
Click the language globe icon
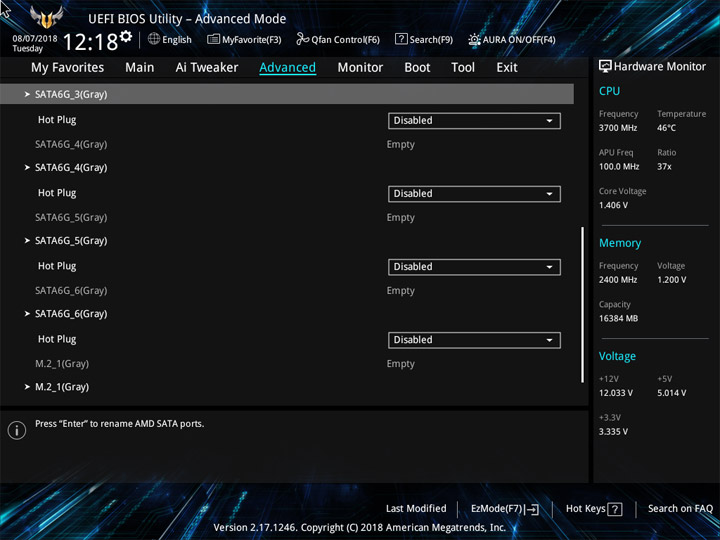[x=154, y=39]
